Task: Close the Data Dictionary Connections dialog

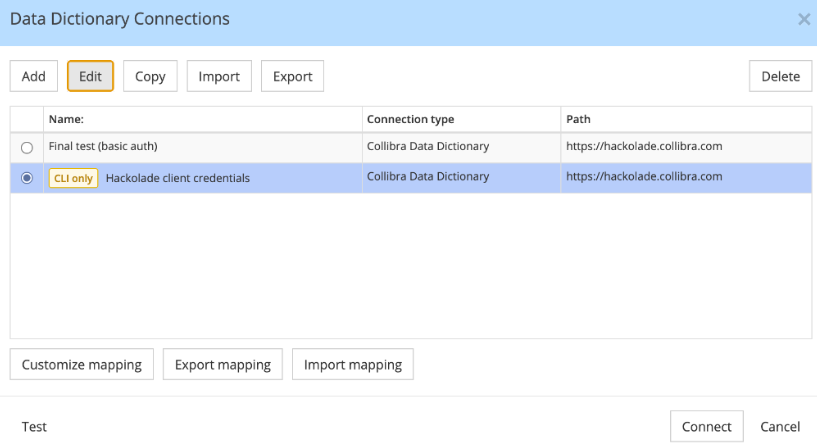Action: click(803, 19)
